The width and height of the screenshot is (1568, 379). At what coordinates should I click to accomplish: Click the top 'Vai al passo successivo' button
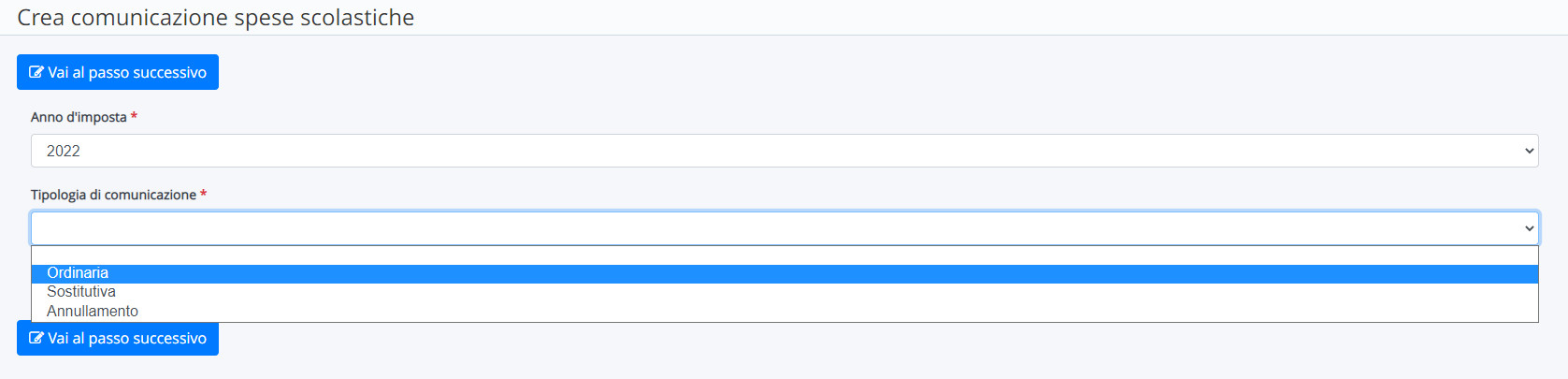[x=118, y=72]
